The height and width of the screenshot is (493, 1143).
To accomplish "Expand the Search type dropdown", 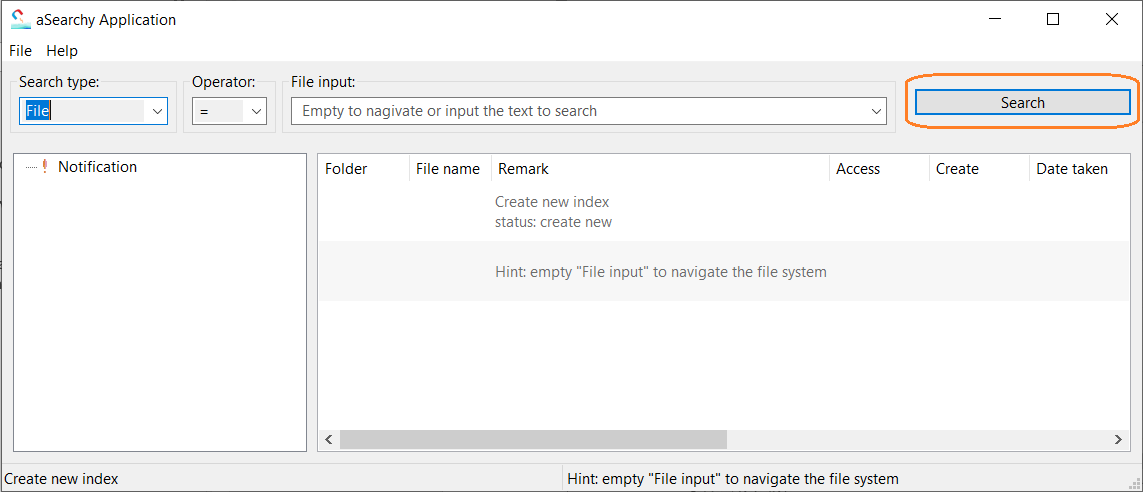I will (157, 112).
